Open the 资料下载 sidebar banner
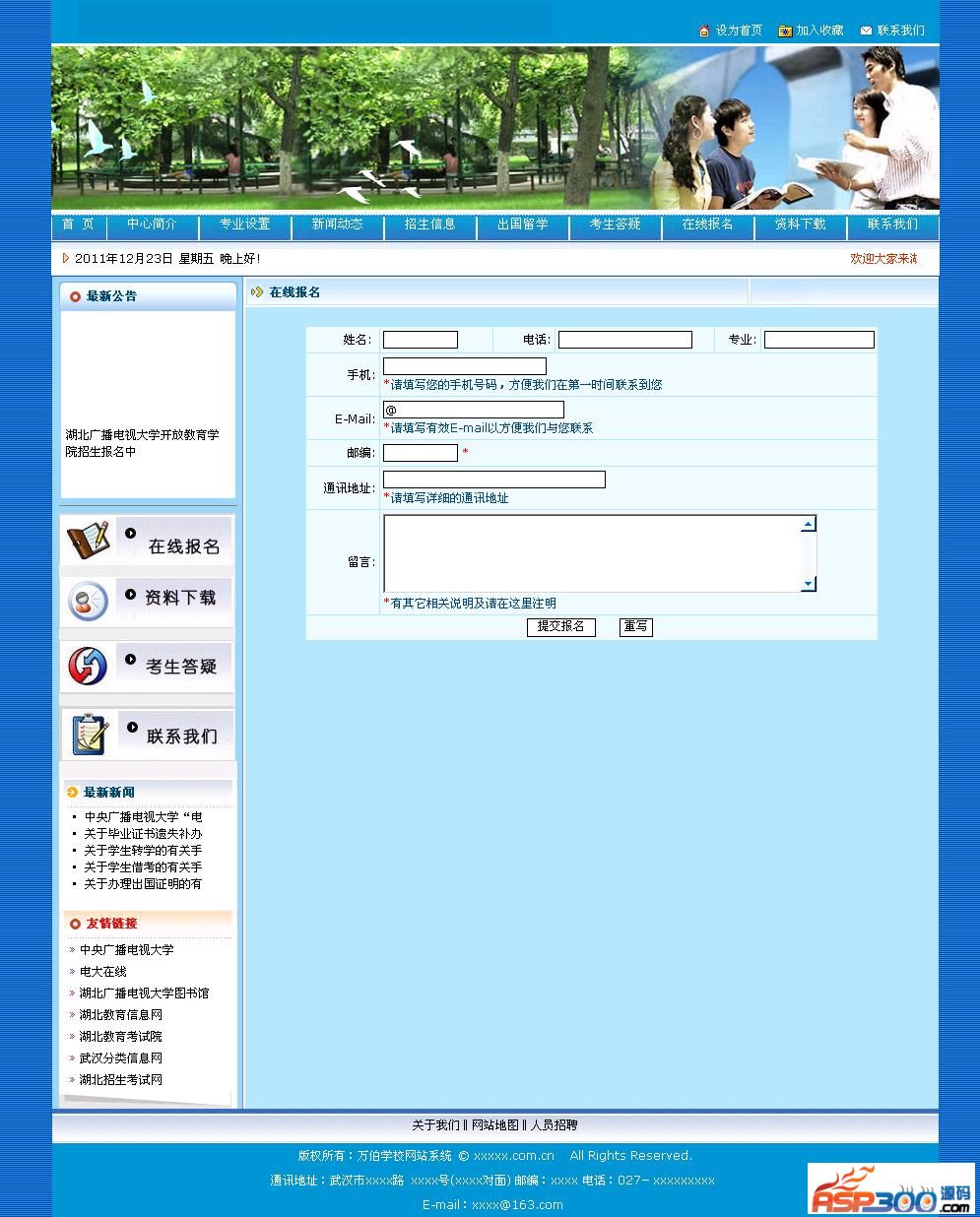Screen dimensions: 980x1217 (x=148, y=602)
